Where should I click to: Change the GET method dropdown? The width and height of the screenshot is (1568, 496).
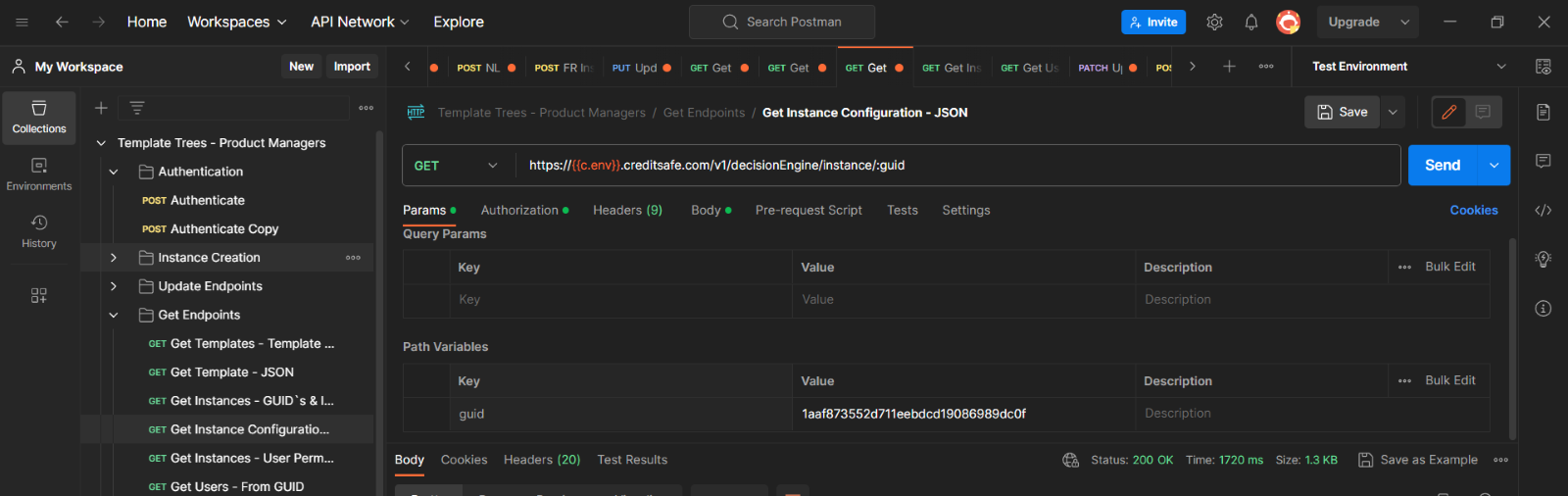(457, 166)
